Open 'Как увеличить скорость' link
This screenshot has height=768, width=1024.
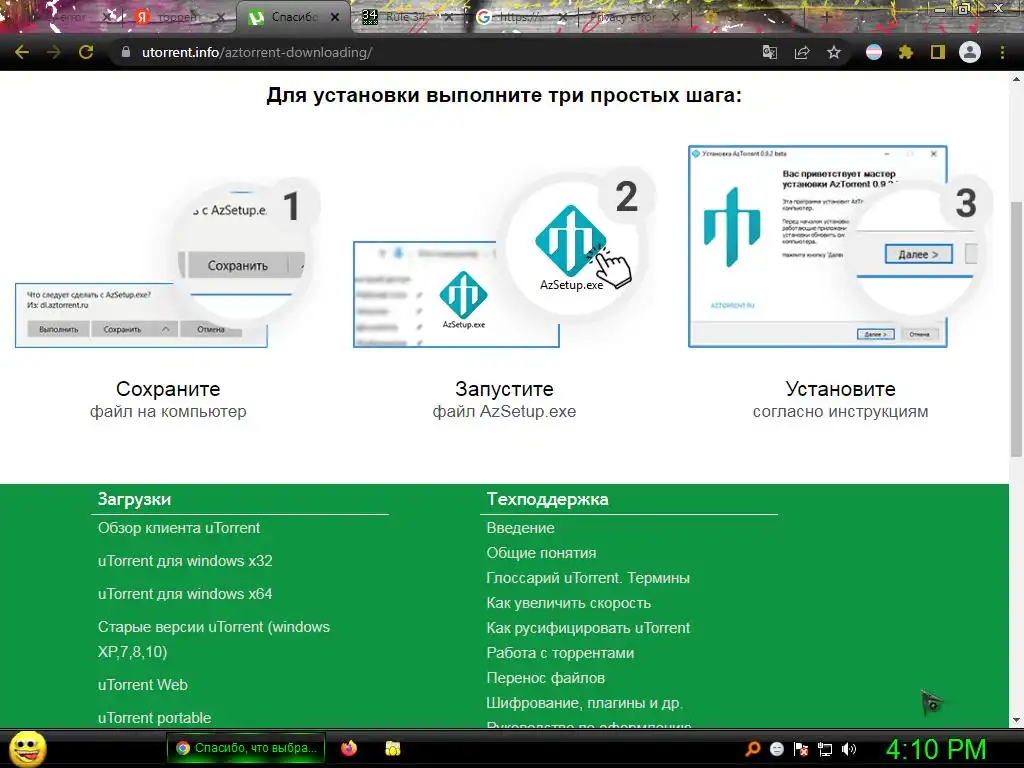[x=568, y=603]
